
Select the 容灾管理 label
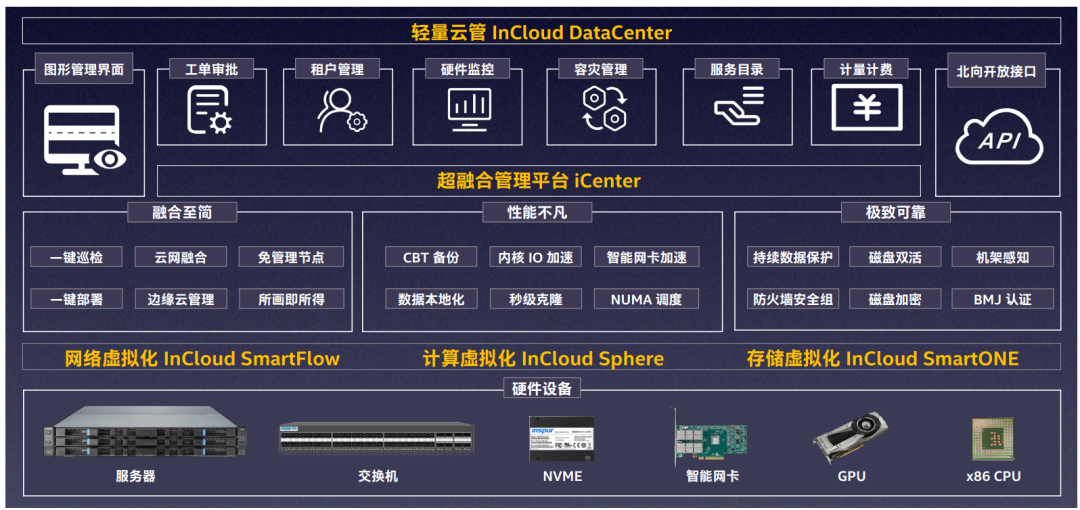point(600,69)
